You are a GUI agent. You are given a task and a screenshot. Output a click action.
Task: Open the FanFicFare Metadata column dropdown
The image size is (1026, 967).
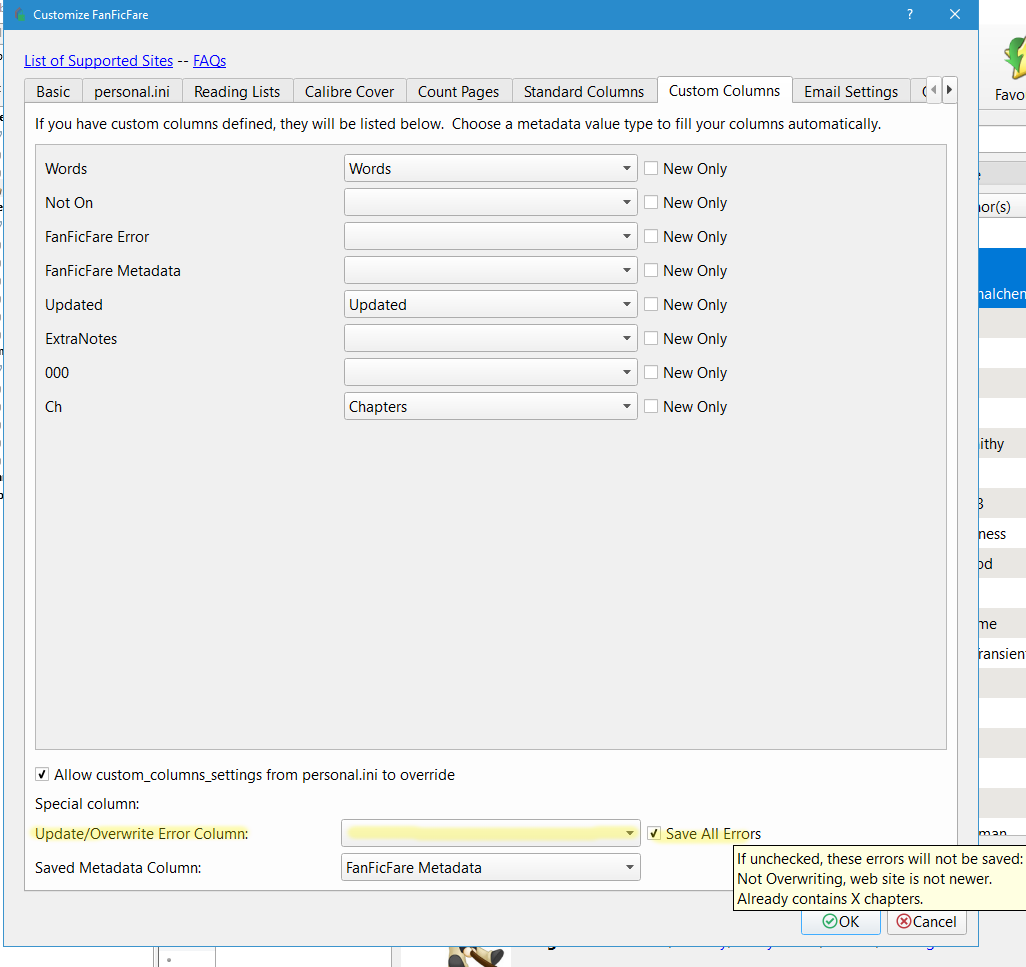point(491,270)
